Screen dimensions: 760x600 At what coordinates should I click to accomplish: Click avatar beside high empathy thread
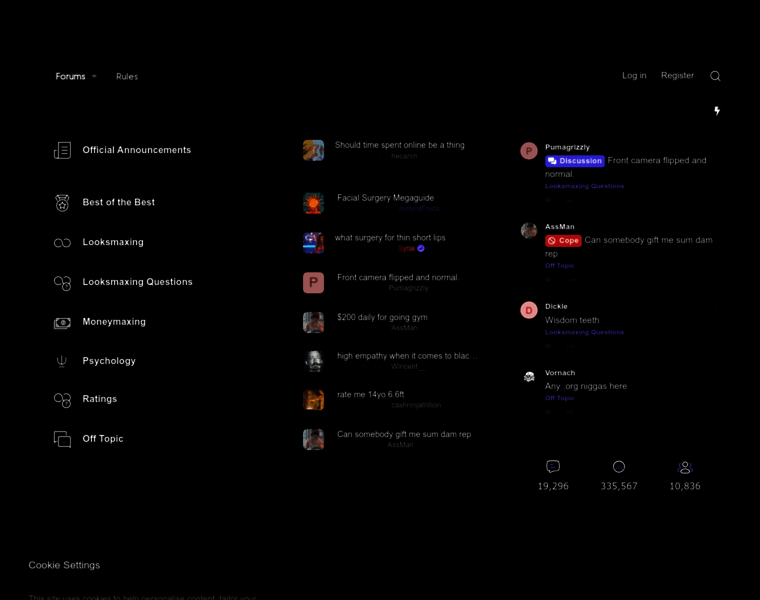(x=314, y=361)
